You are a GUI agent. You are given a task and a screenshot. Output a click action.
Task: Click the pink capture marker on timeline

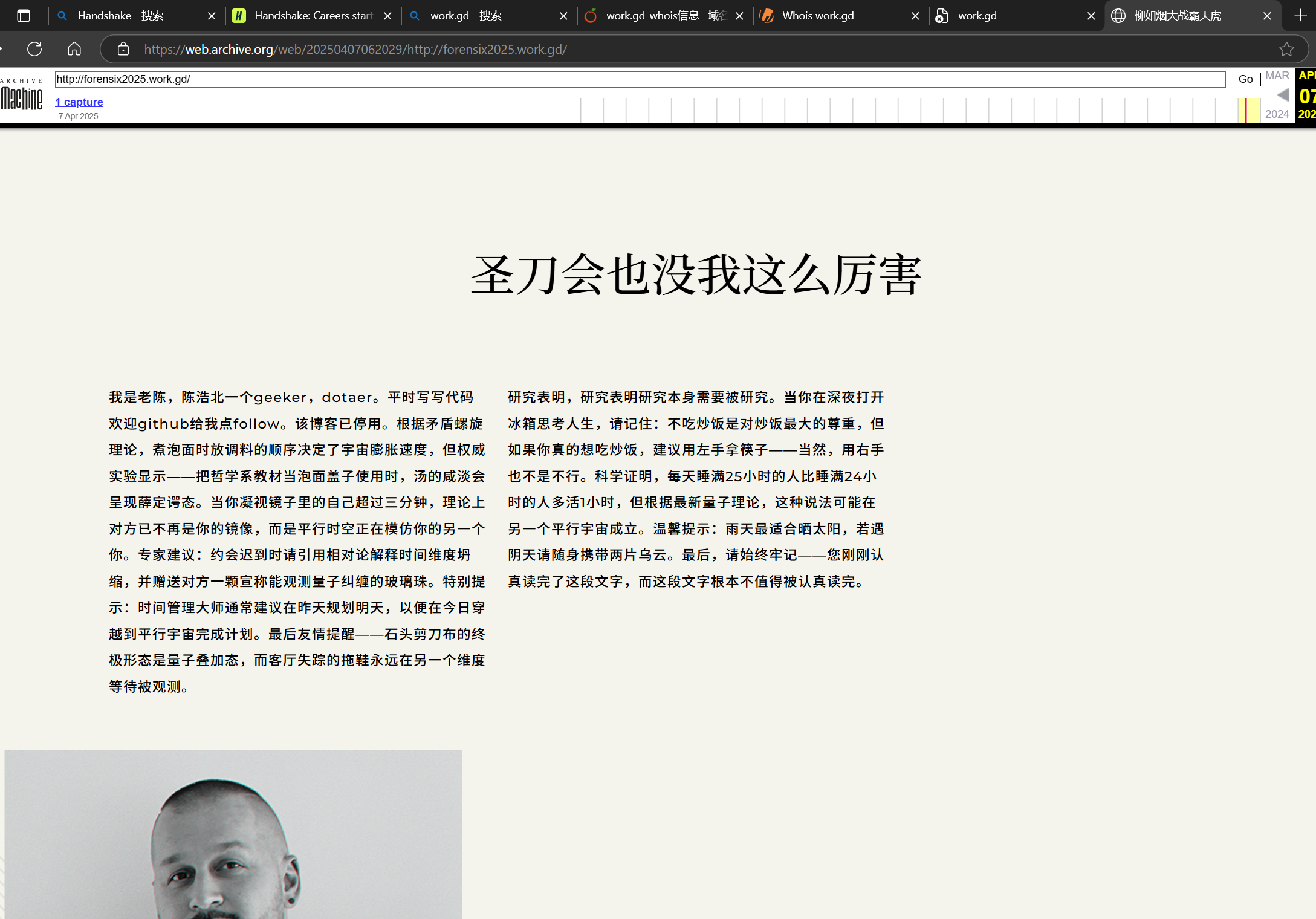click(x=1246, y=110)
